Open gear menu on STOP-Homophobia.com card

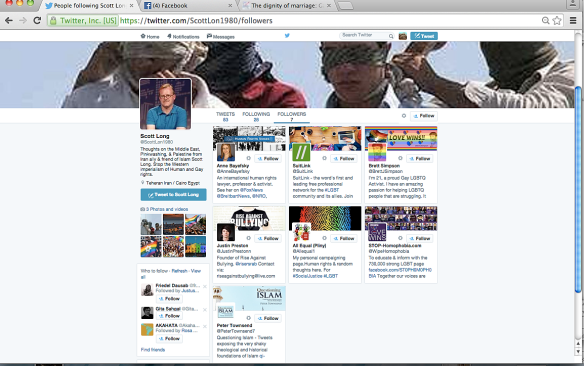(x=400, y=238)
